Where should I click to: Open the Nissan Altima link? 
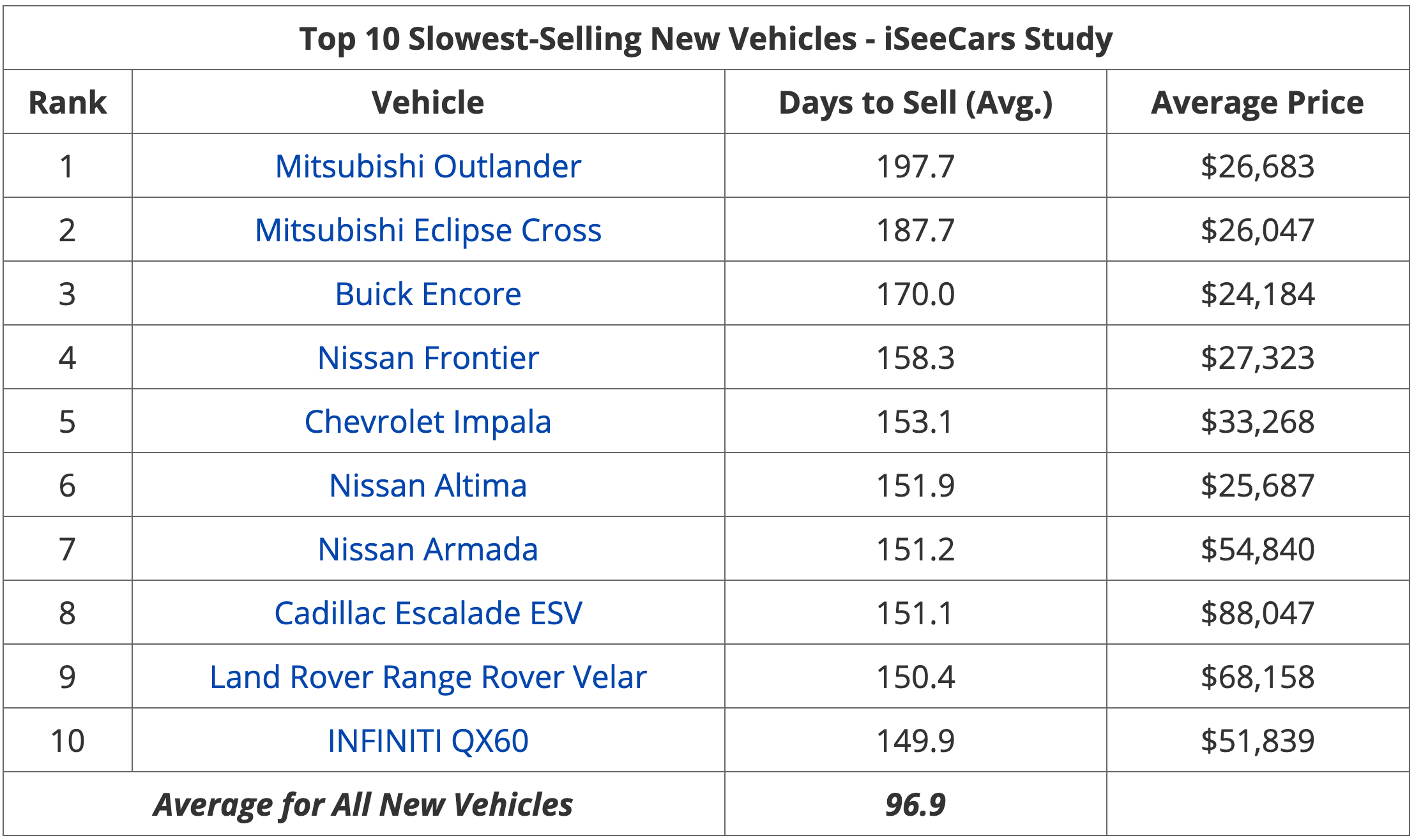click(428, 486)
